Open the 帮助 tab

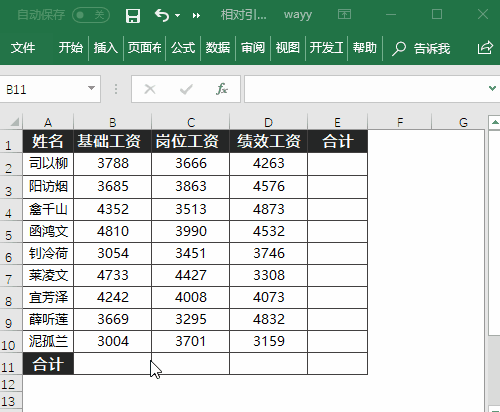pos(365,48)
